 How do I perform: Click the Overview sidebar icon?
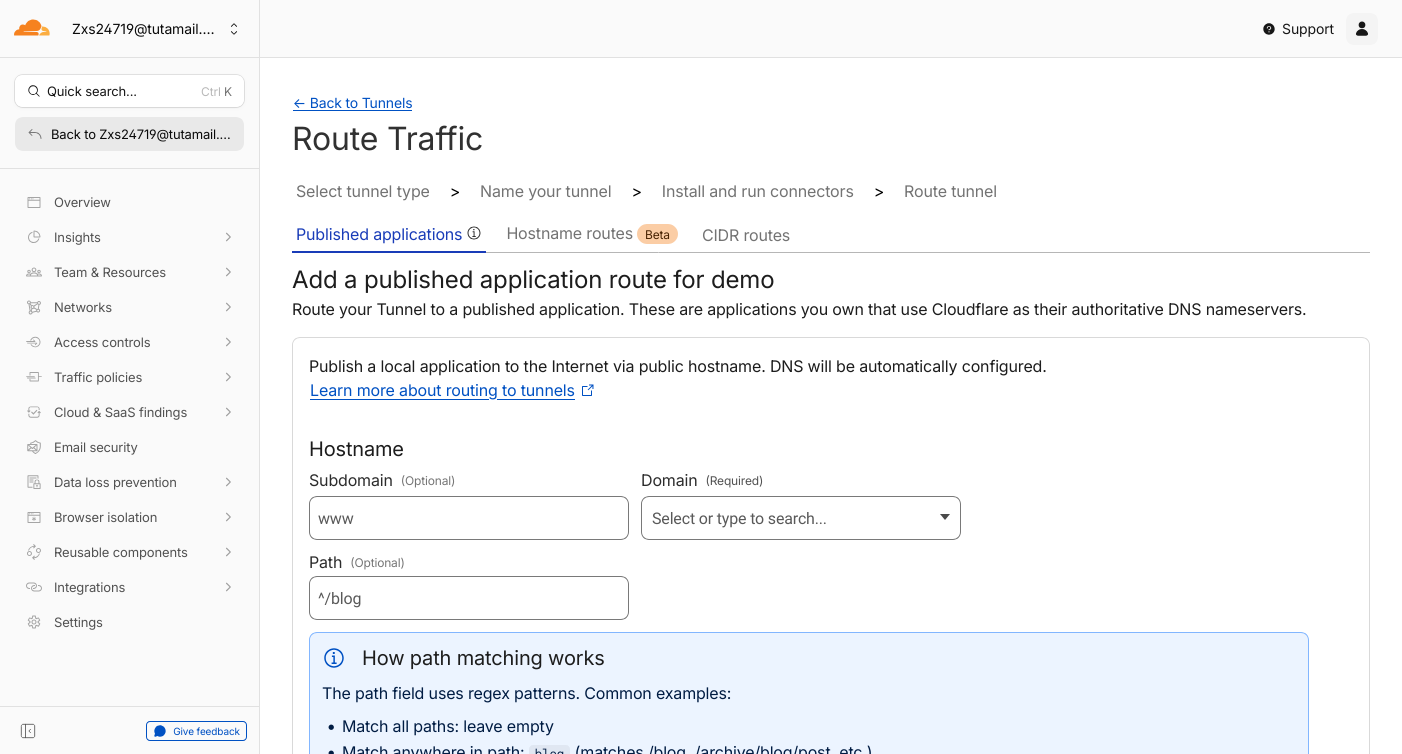click(34, 202)
